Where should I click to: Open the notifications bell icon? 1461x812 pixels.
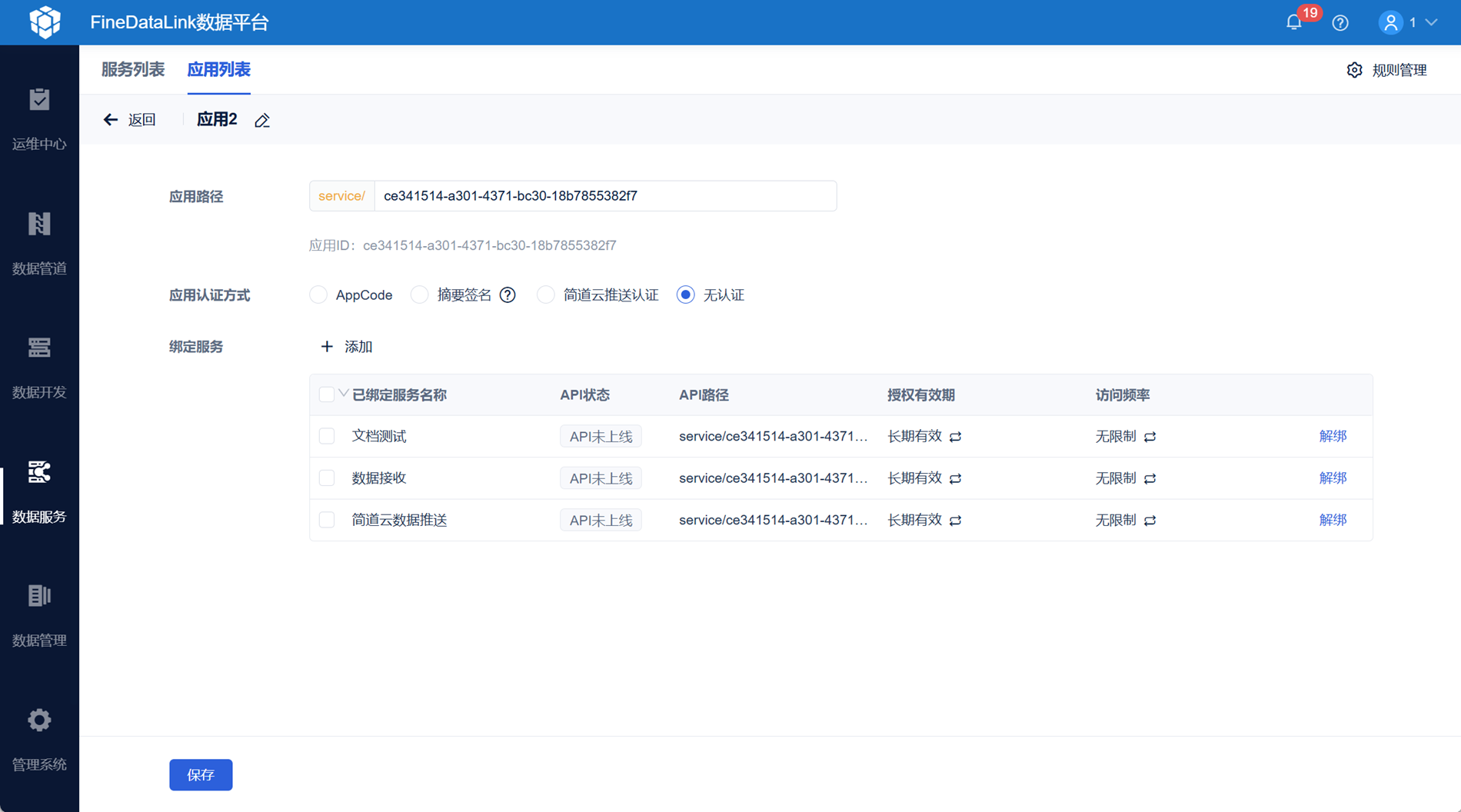1294,23
